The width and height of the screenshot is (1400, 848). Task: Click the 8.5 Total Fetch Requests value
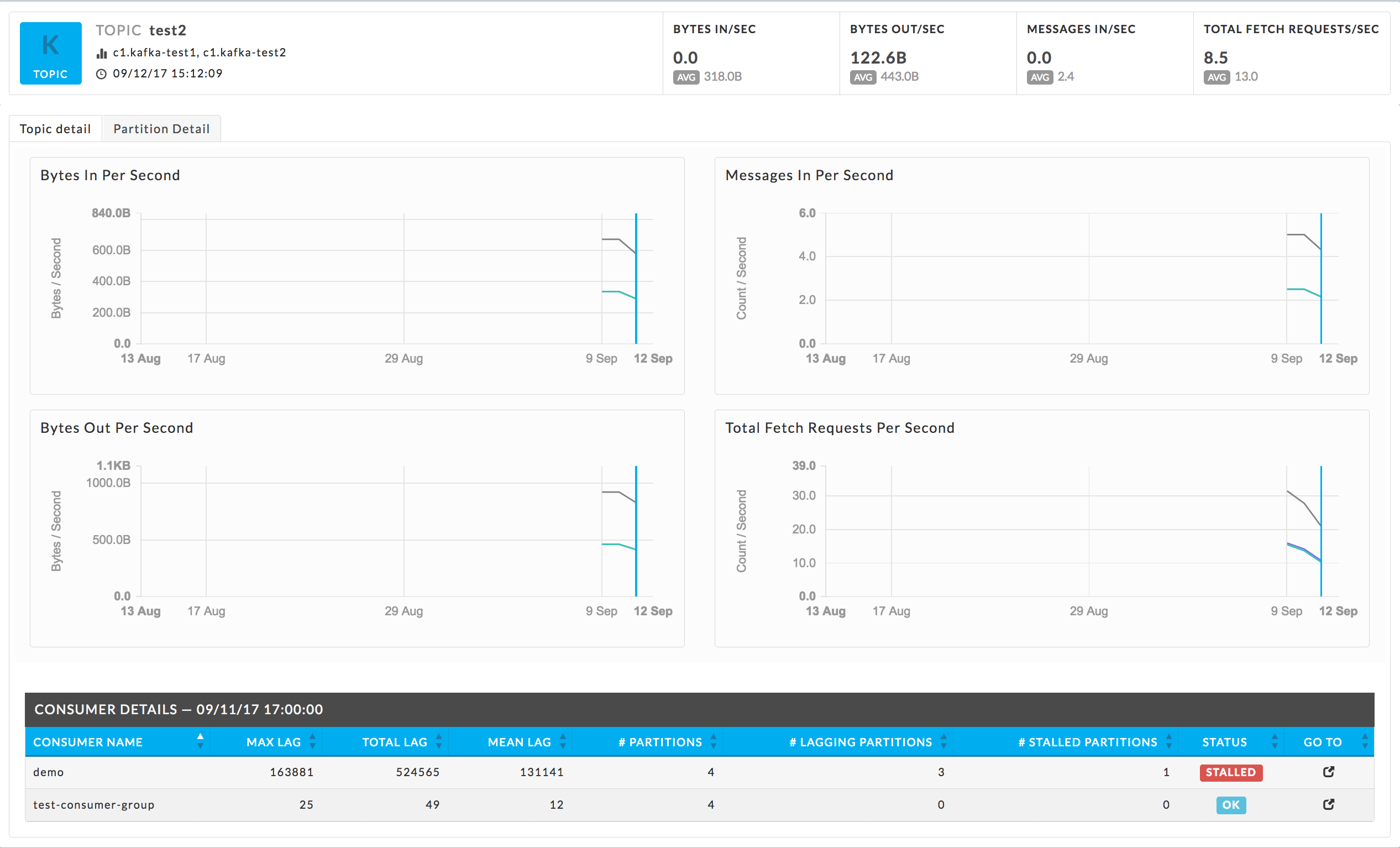(1215, 57)
